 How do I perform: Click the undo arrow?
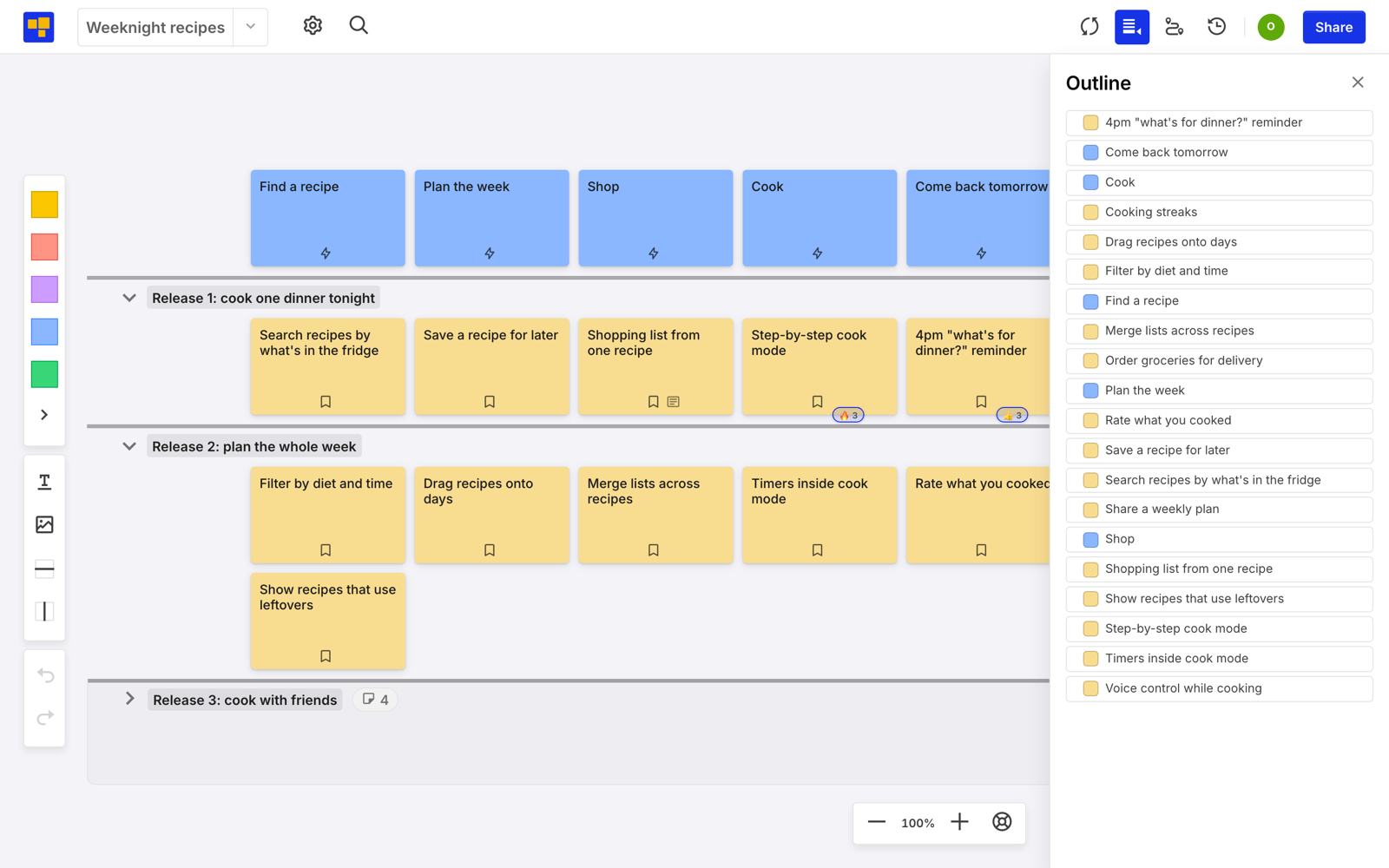pos(45,675)
